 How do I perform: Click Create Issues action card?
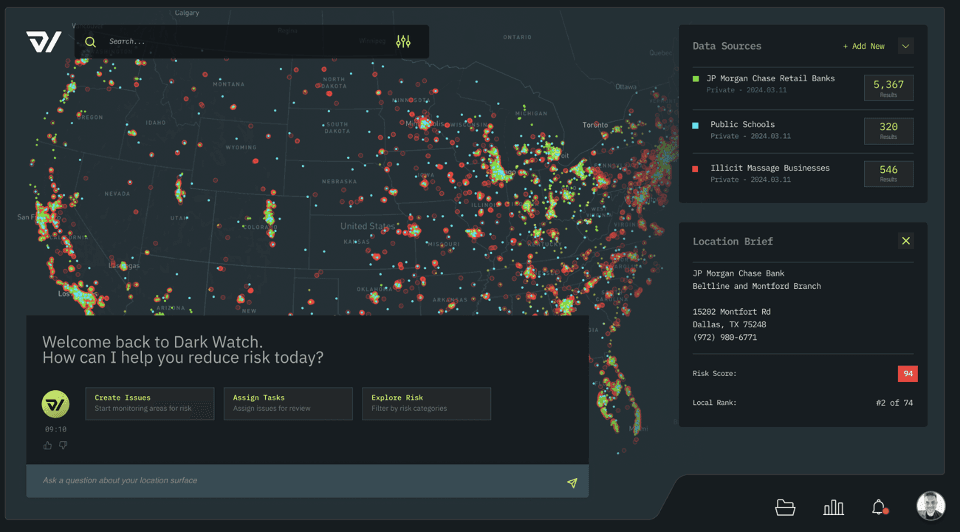tap(150, 403)
